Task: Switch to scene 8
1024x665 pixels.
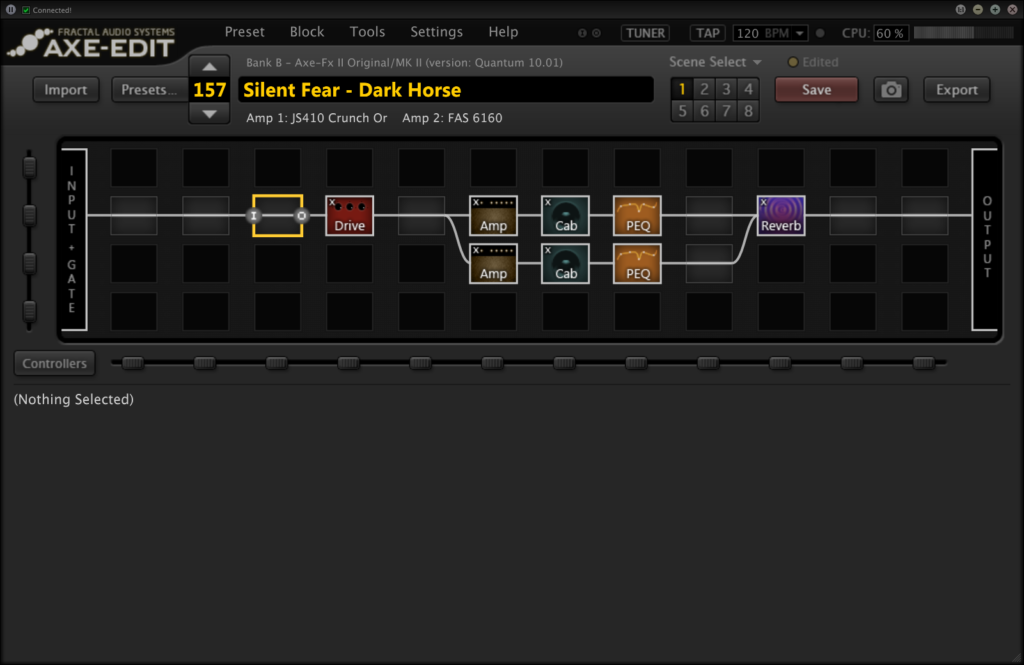Action: (x=748, y=111)
